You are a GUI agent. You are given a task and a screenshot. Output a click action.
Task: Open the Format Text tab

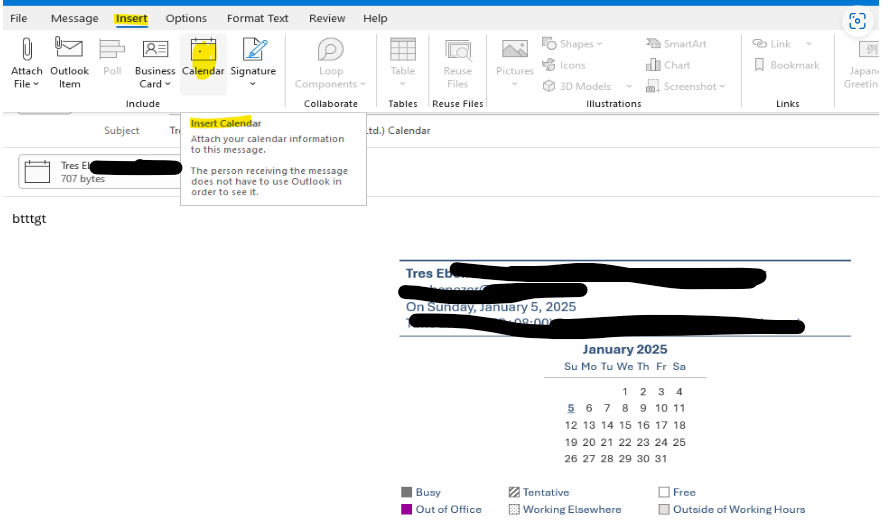257,18
